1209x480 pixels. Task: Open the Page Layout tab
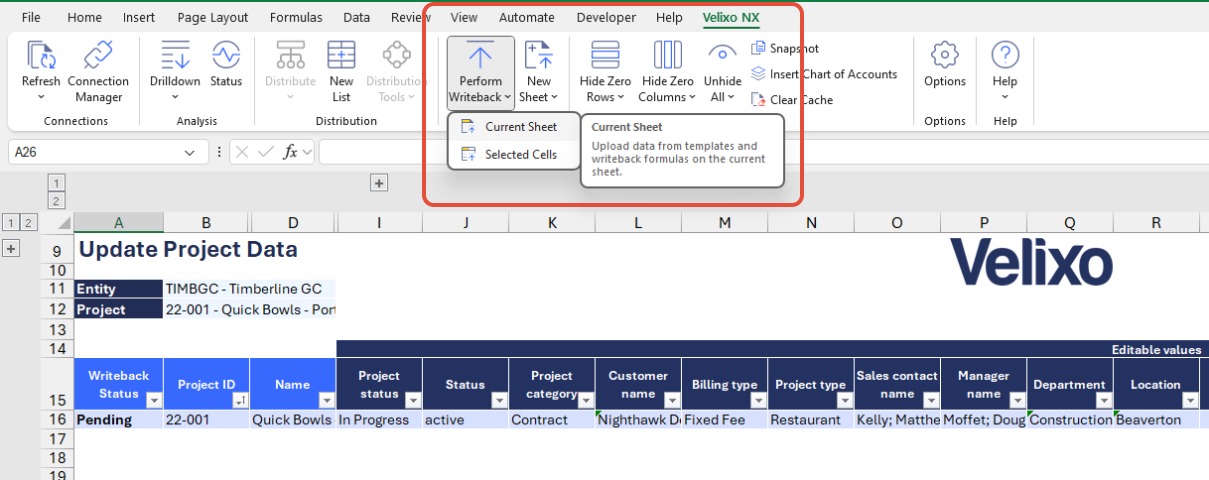(213, 17)
